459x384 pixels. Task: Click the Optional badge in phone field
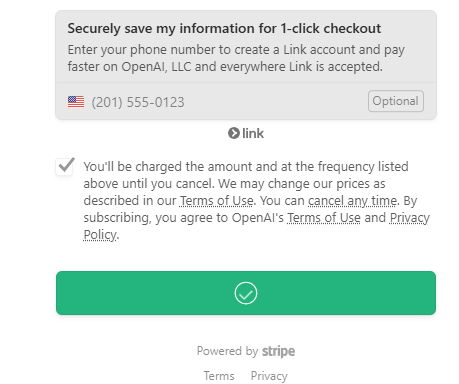click(x=396, y=101)
